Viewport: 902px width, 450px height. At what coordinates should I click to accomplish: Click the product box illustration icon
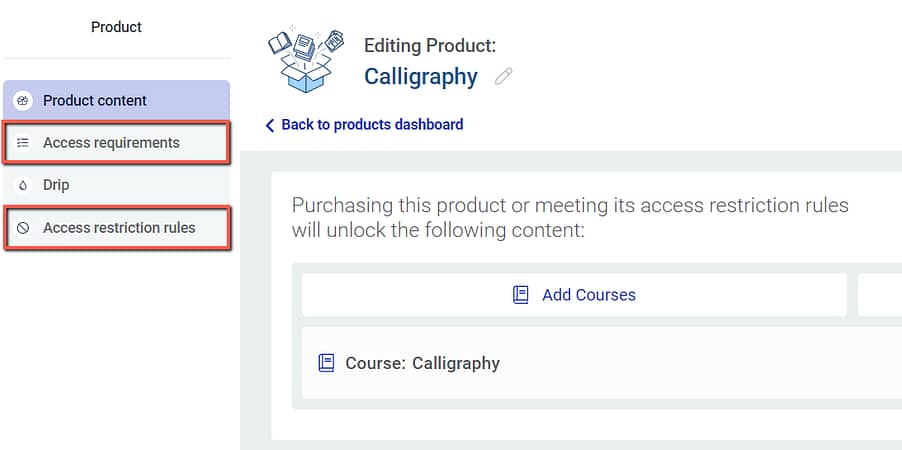307,59
